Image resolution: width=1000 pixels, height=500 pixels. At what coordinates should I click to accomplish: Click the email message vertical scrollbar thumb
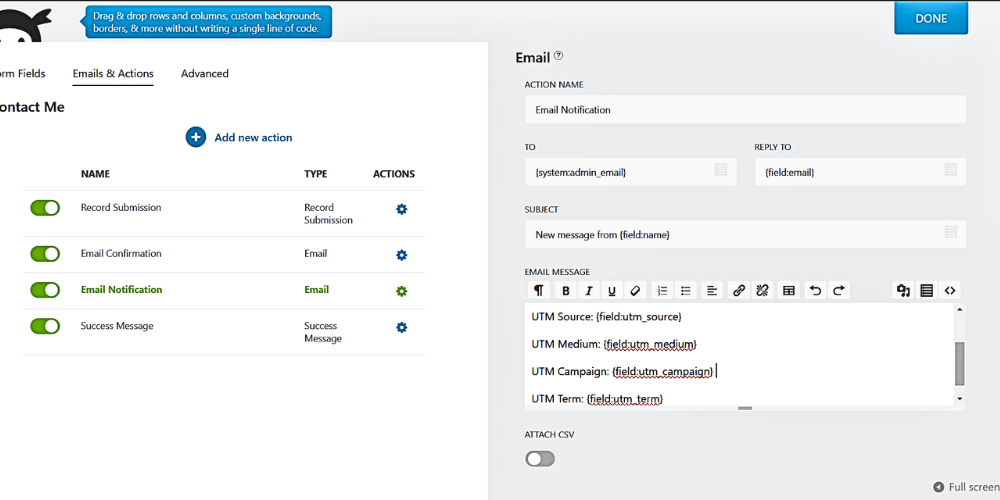click(960, 363)
